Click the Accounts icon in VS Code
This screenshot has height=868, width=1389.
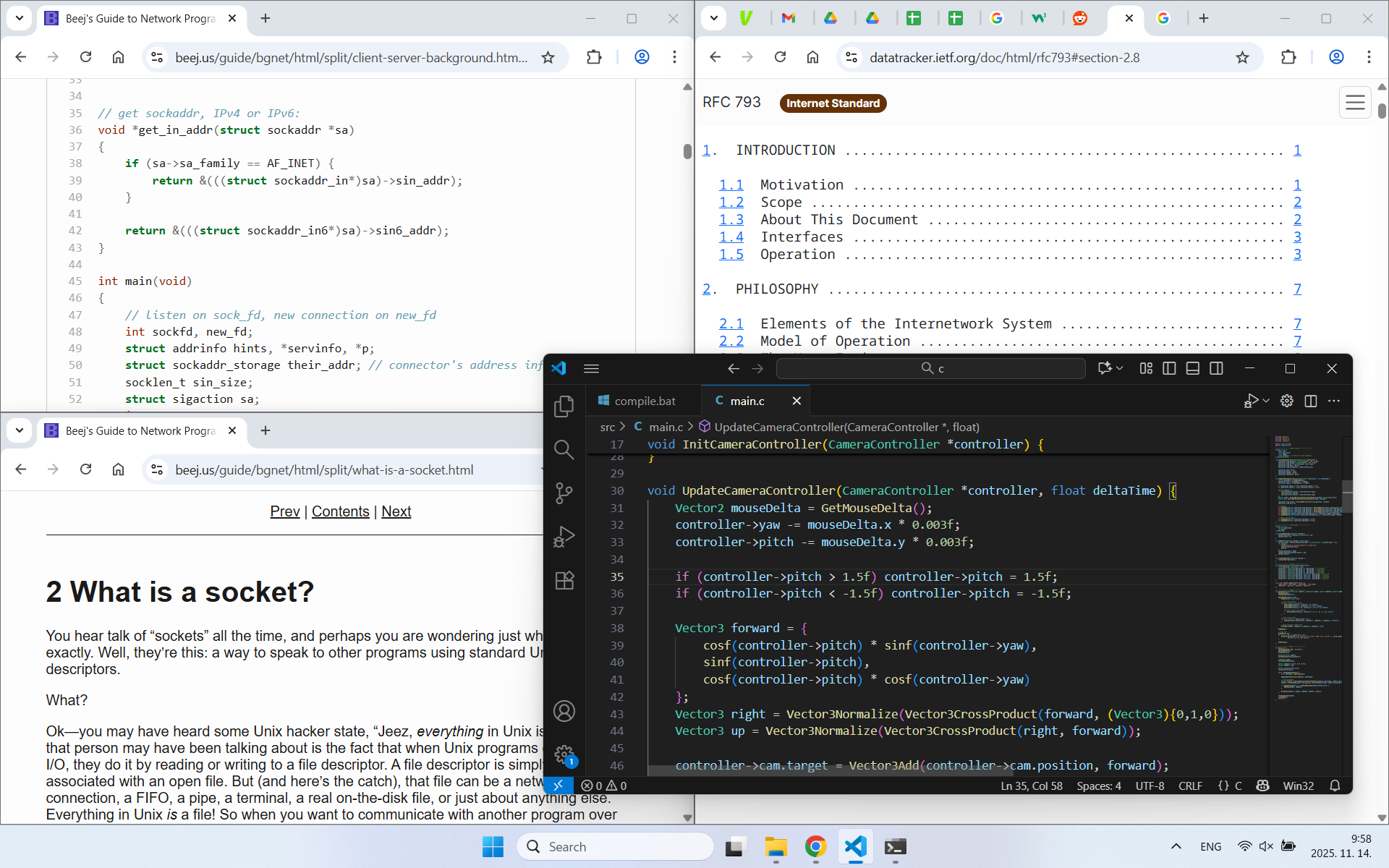[564, 711]
